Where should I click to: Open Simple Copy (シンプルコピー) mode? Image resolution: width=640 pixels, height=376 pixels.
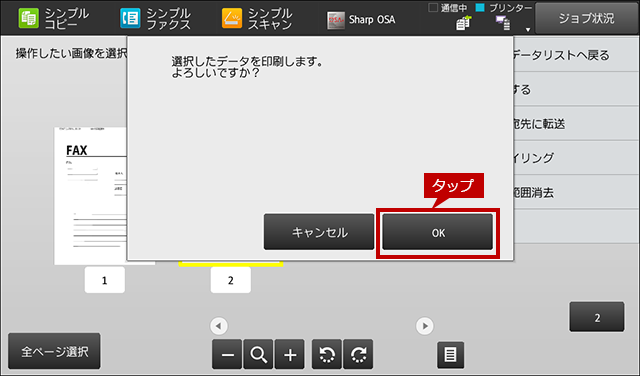click(53, 19)
